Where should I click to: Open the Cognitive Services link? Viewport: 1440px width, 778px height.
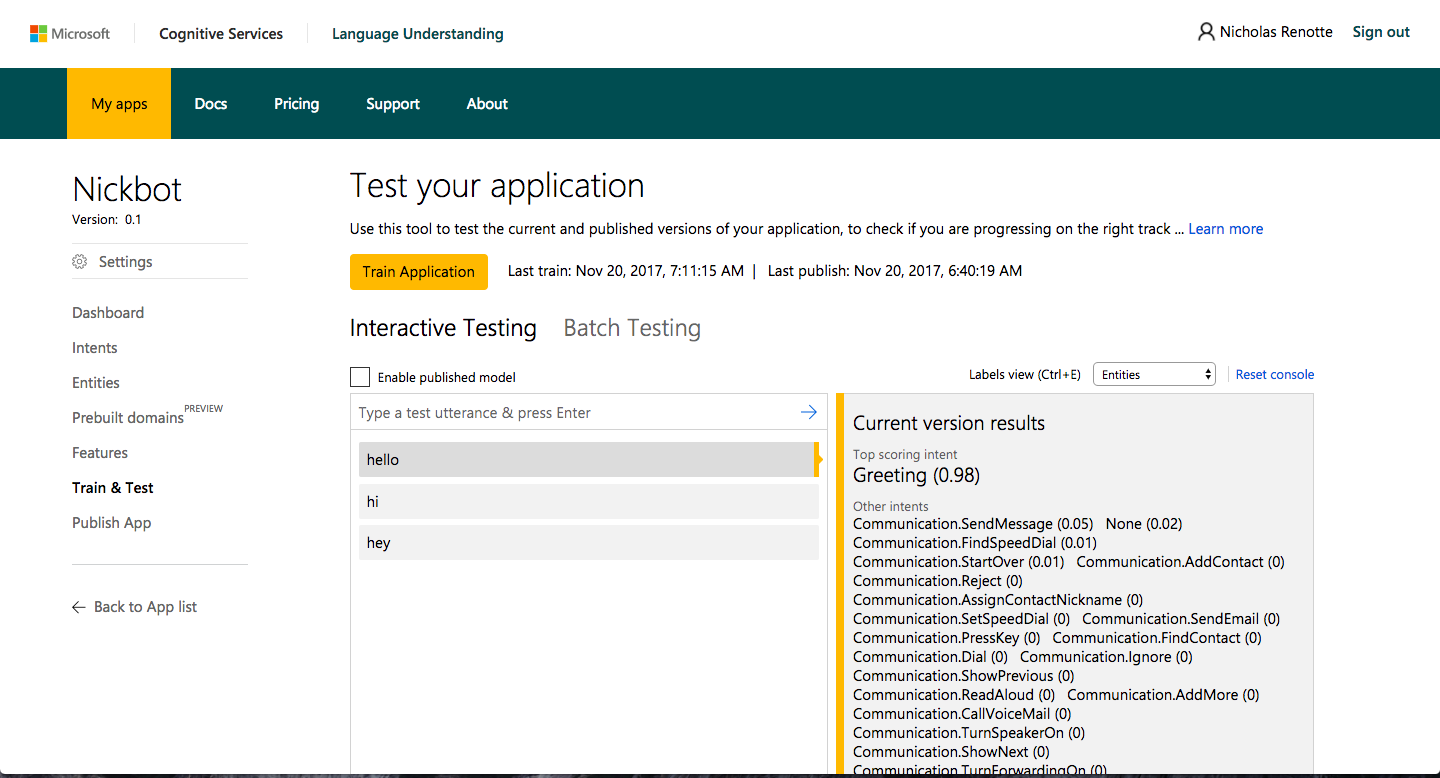[221, 34]
